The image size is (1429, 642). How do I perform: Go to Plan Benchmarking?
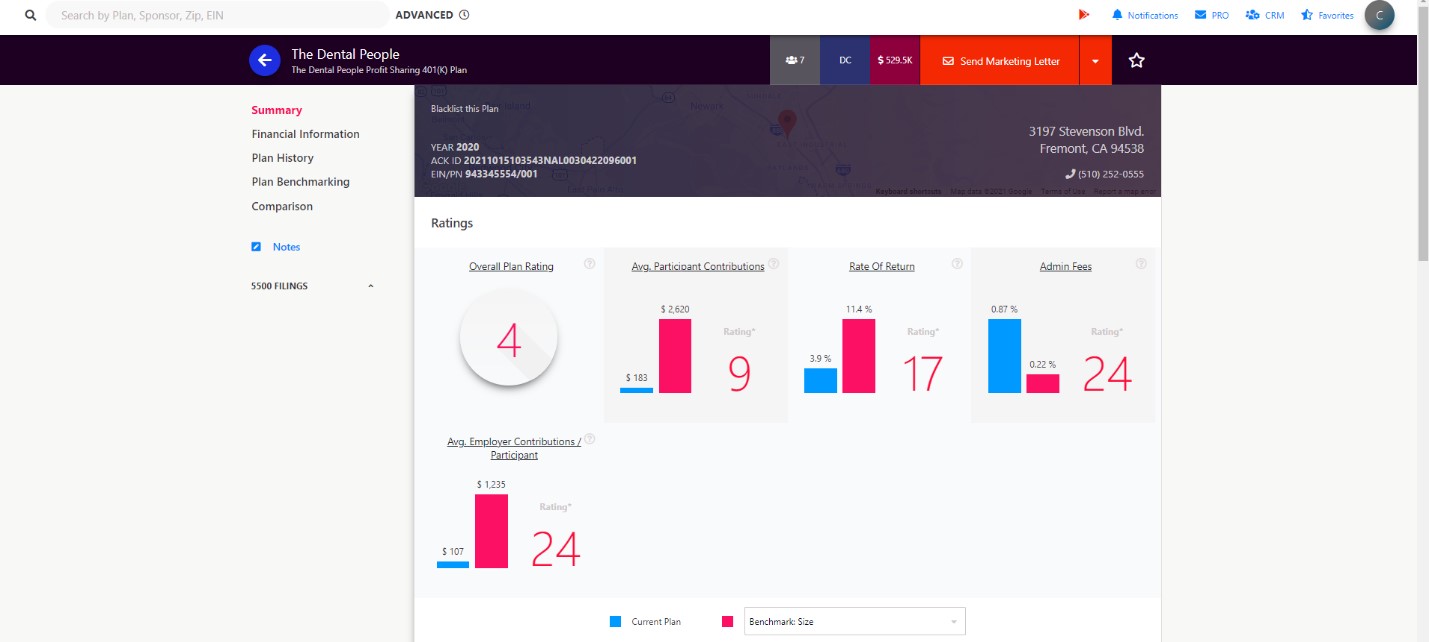(300, 182)
